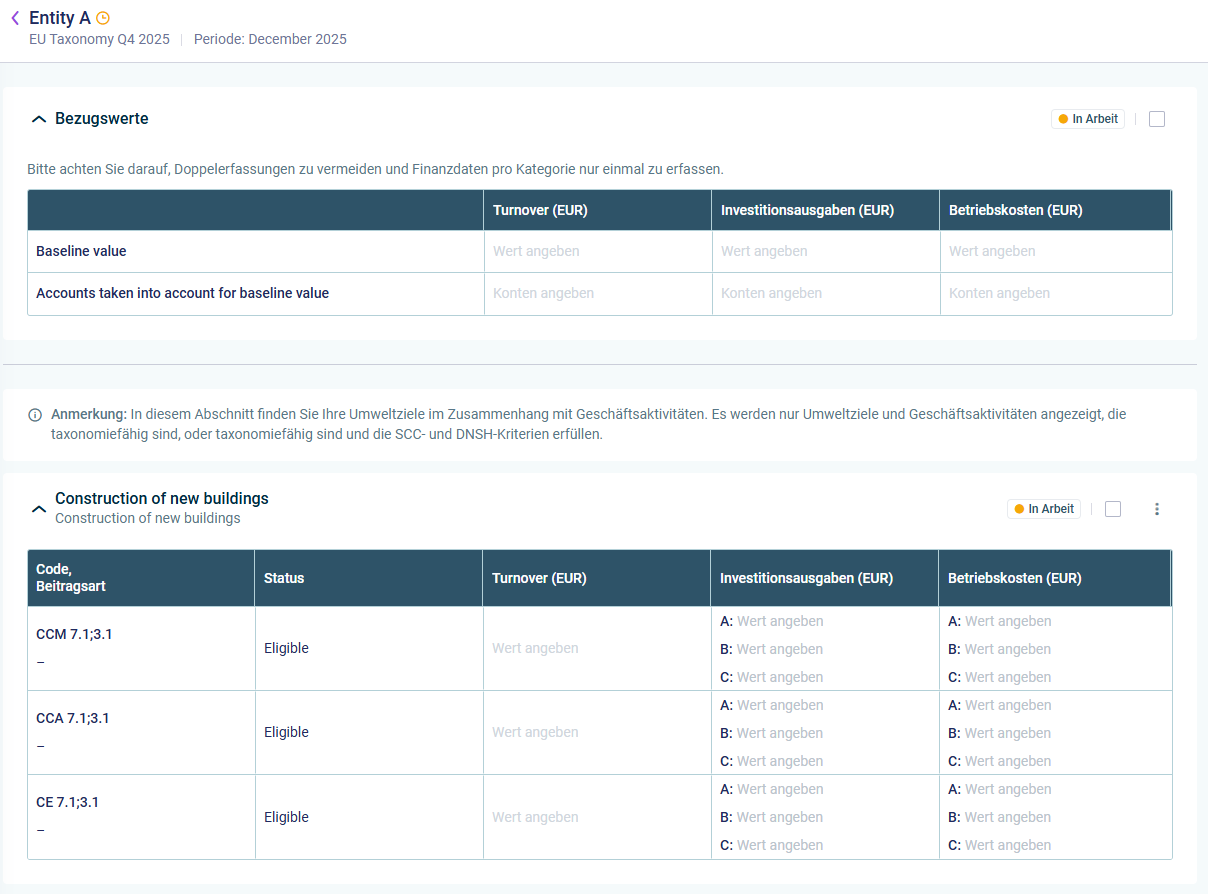Click the info icon beside Anmerkung
The height and width of the screenshot is (894, 1208).
click(x=35, y=414)
